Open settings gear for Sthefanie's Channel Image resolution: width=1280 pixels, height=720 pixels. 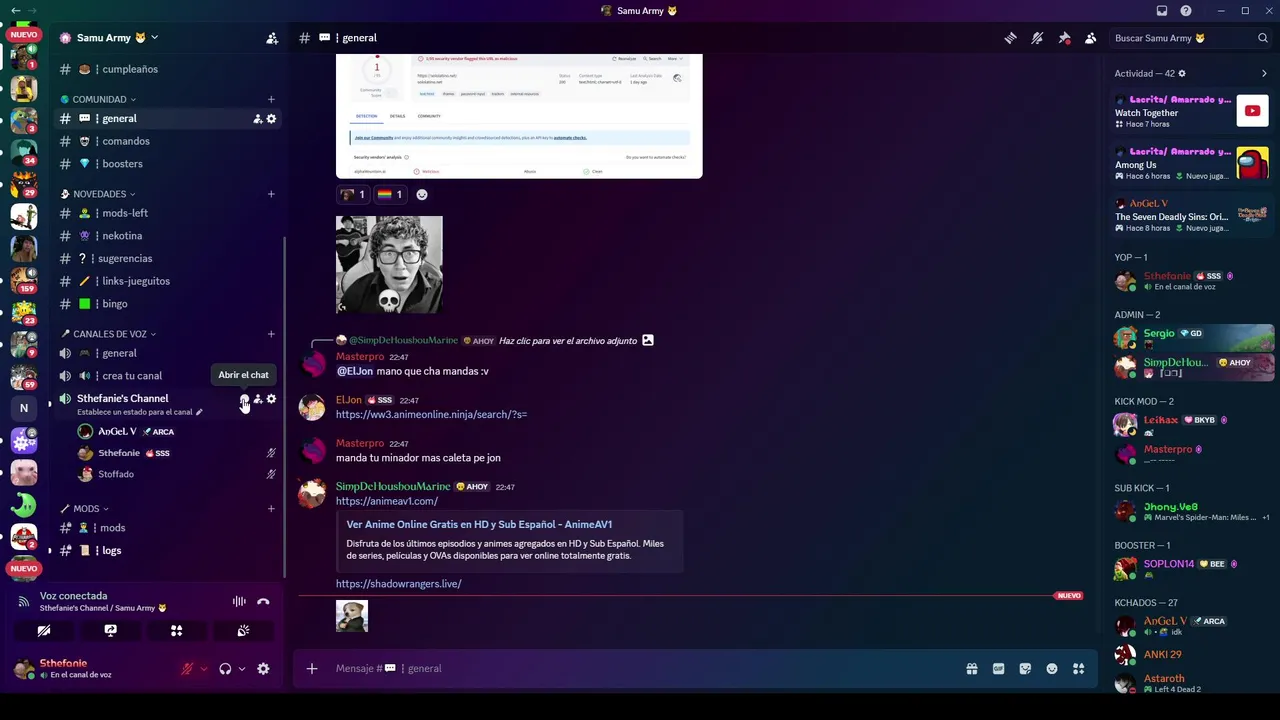click(x=271, y=399)
